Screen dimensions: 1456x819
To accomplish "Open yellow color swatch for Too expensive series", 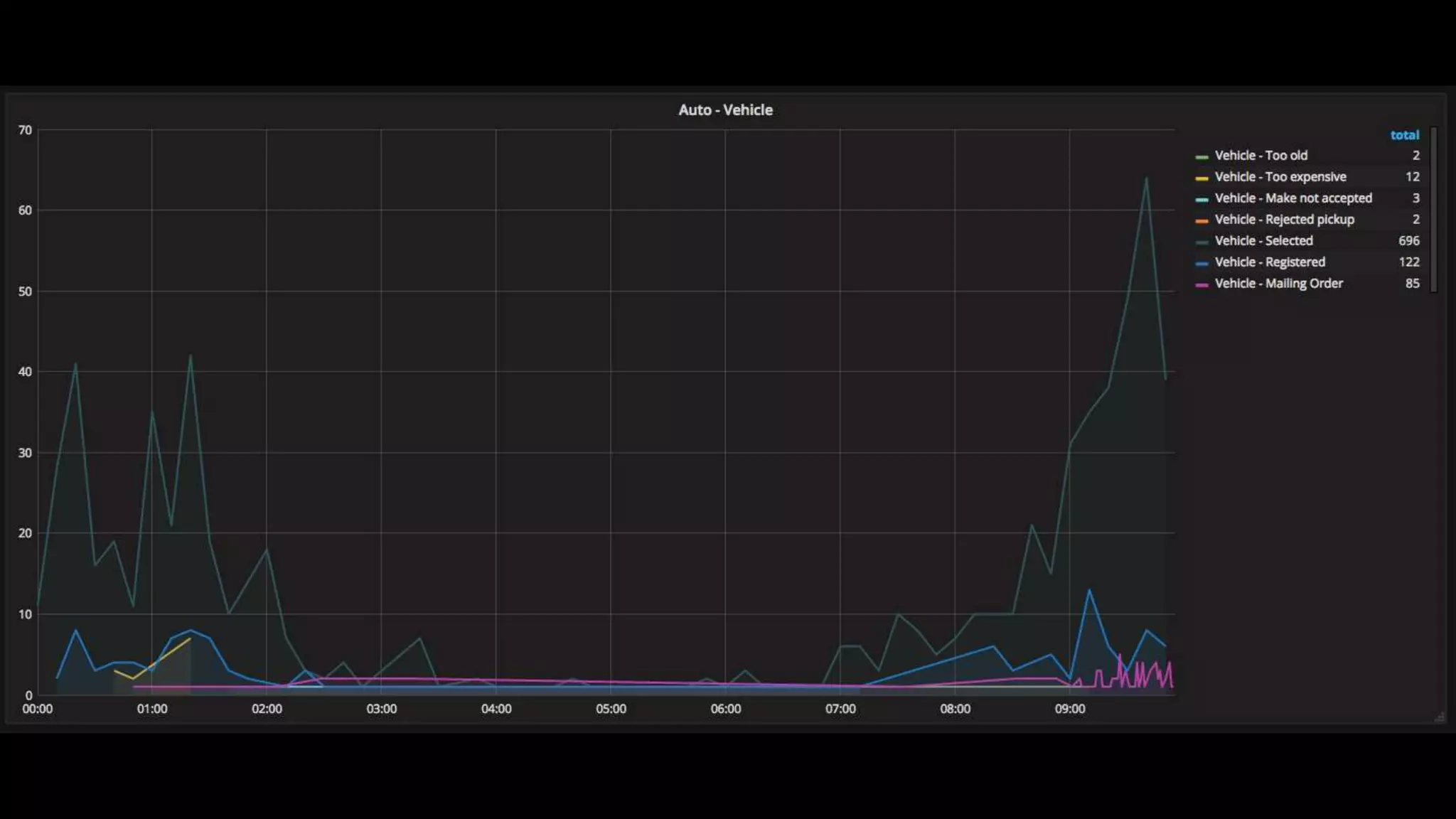I will click(x=1201, y=178).
